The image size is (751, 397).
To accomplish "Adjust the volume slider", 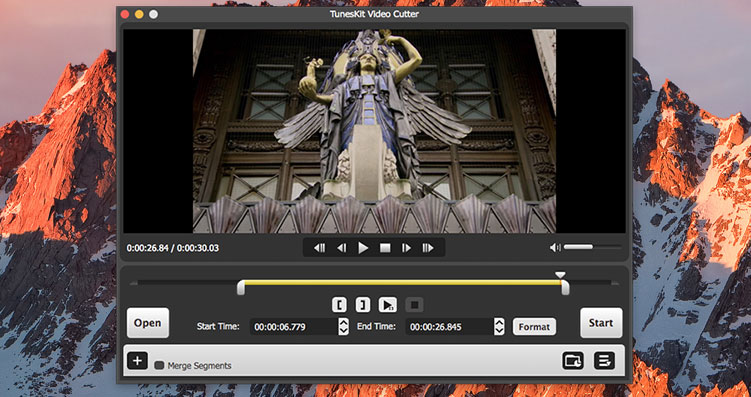I will (x=592, y=247).
